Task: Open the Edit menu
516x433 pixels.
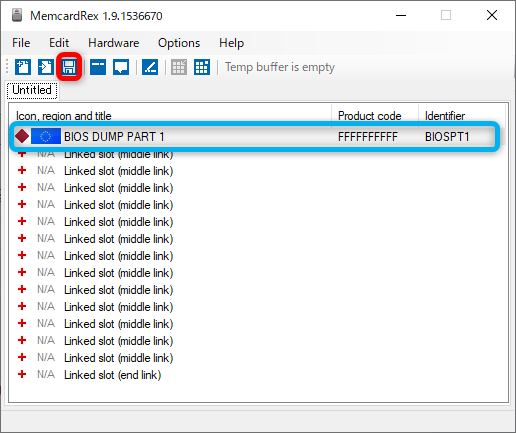Action: click(x=59, y=43)
